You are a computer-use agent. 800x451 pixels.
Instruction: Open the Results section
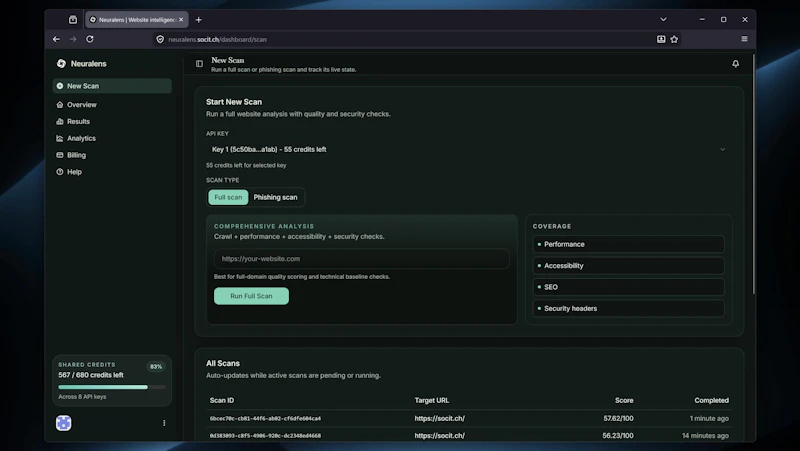(x=78, y=121)
